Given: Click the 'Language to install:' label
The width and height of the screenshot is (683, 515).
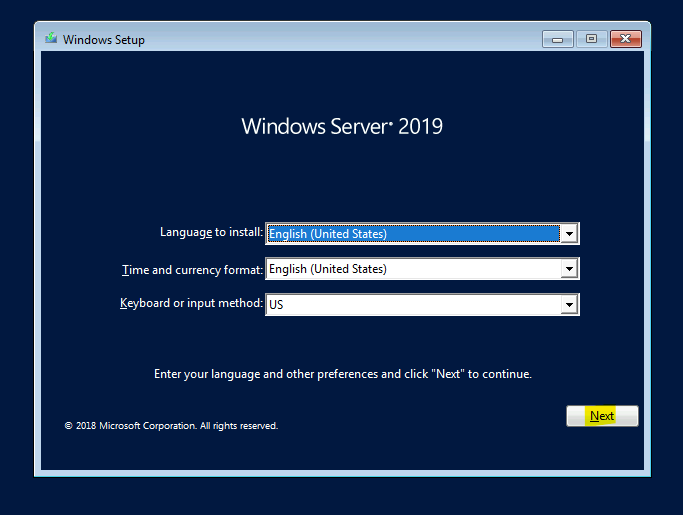Looking at the screenshot, I should click(x=212, y=232).
